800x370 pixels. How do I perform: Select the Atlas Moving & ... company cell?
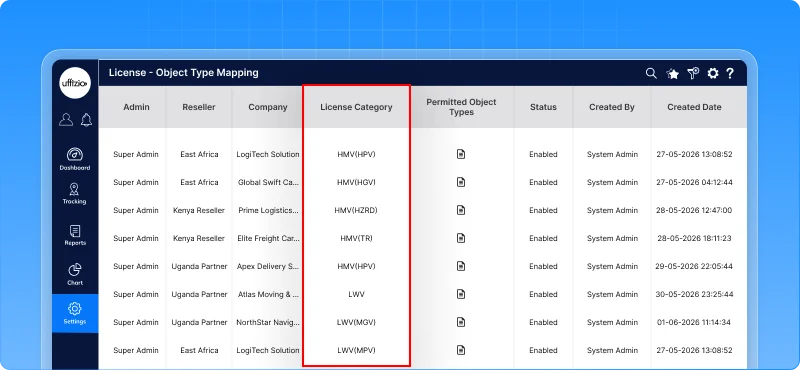click(268, 294)
